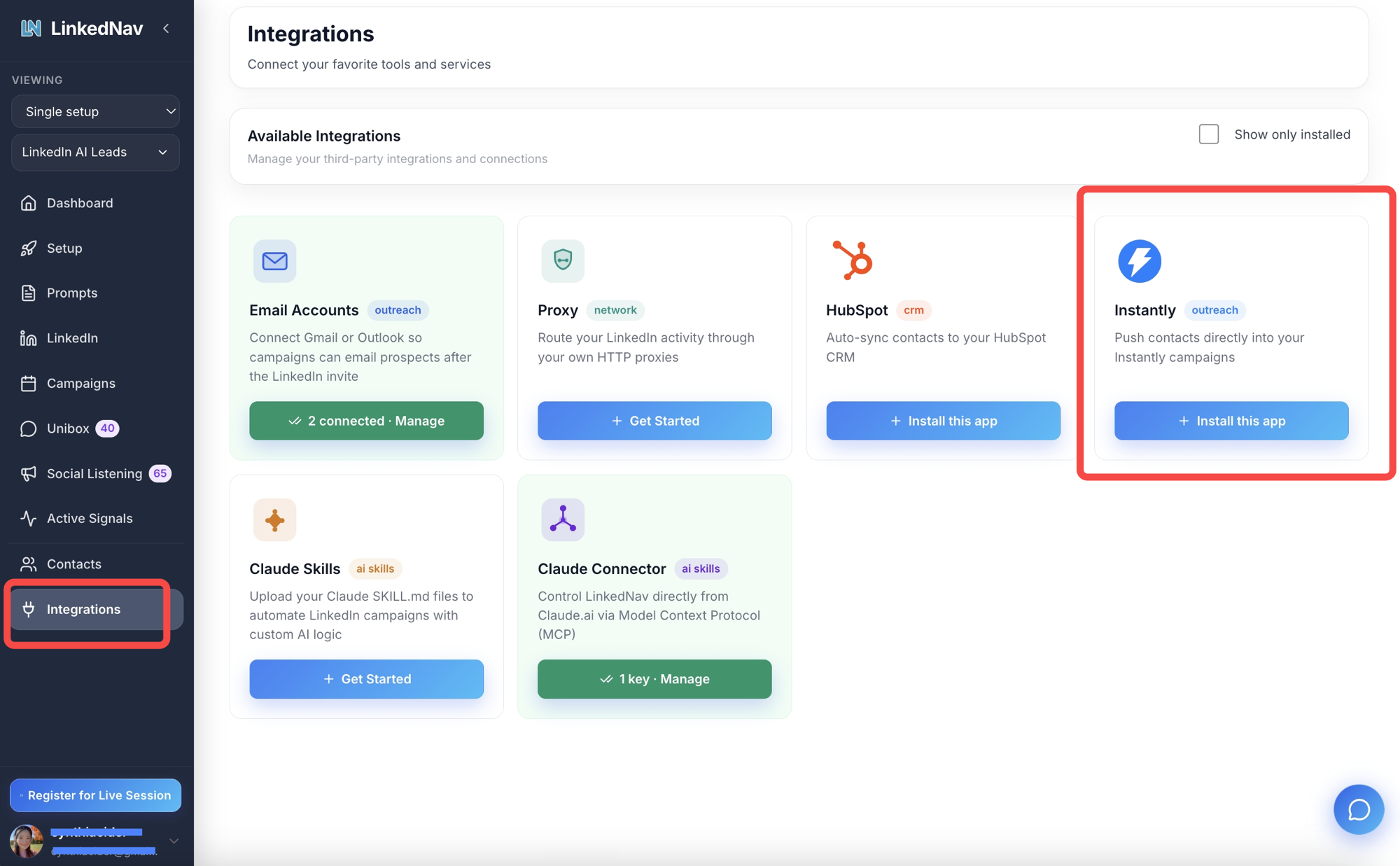Click the network tag beside Proxy

tap(615, 310)
